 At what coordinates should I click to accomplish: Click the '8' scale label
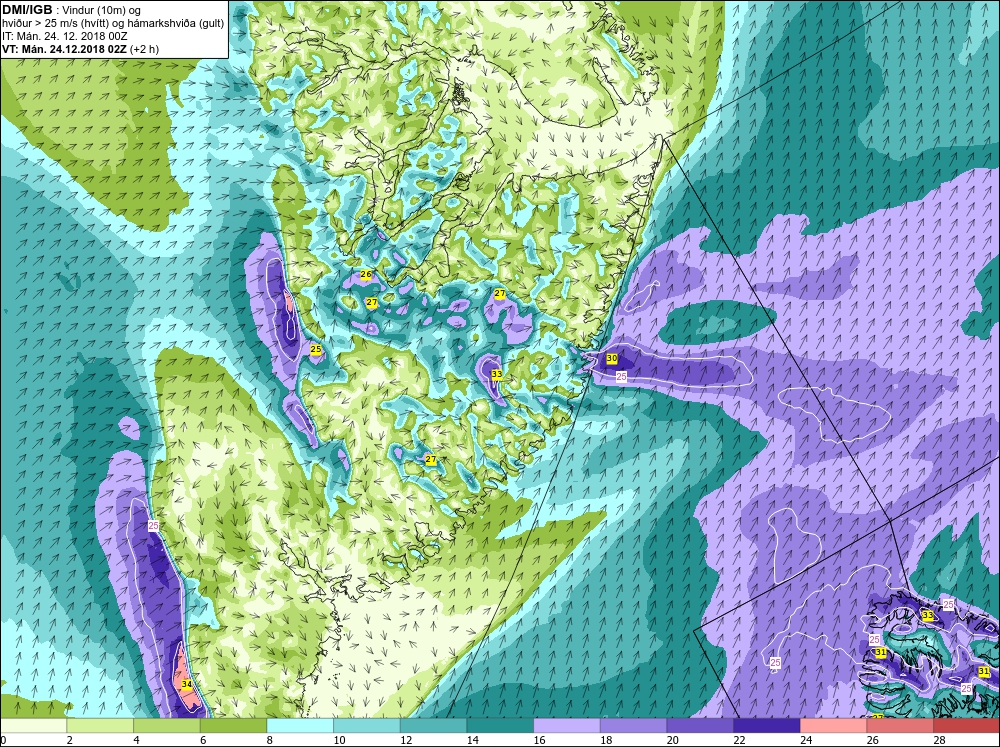[x=269, y=740]
